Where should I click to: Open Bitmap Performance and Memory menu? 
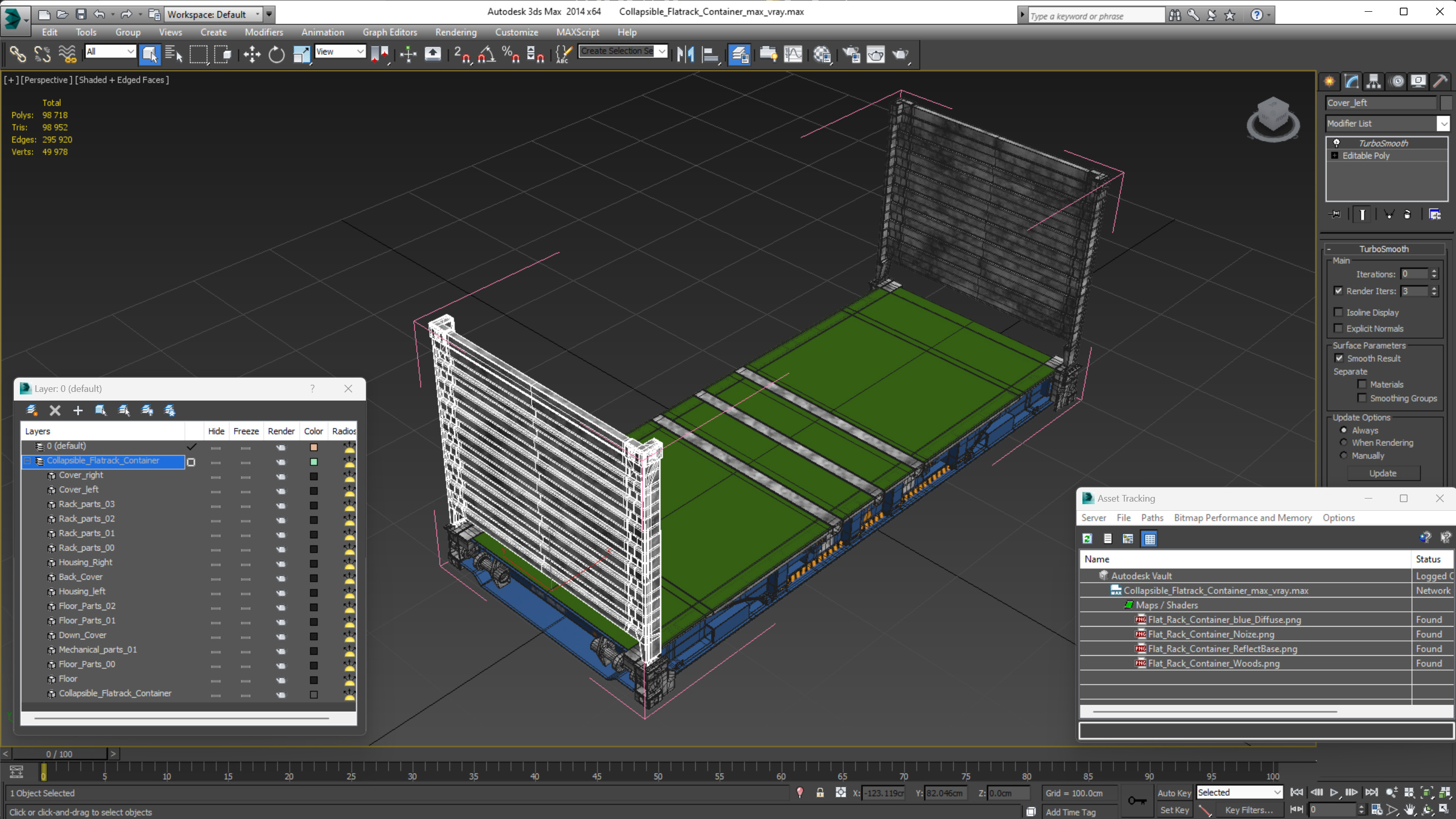[x=1242, y=518]
